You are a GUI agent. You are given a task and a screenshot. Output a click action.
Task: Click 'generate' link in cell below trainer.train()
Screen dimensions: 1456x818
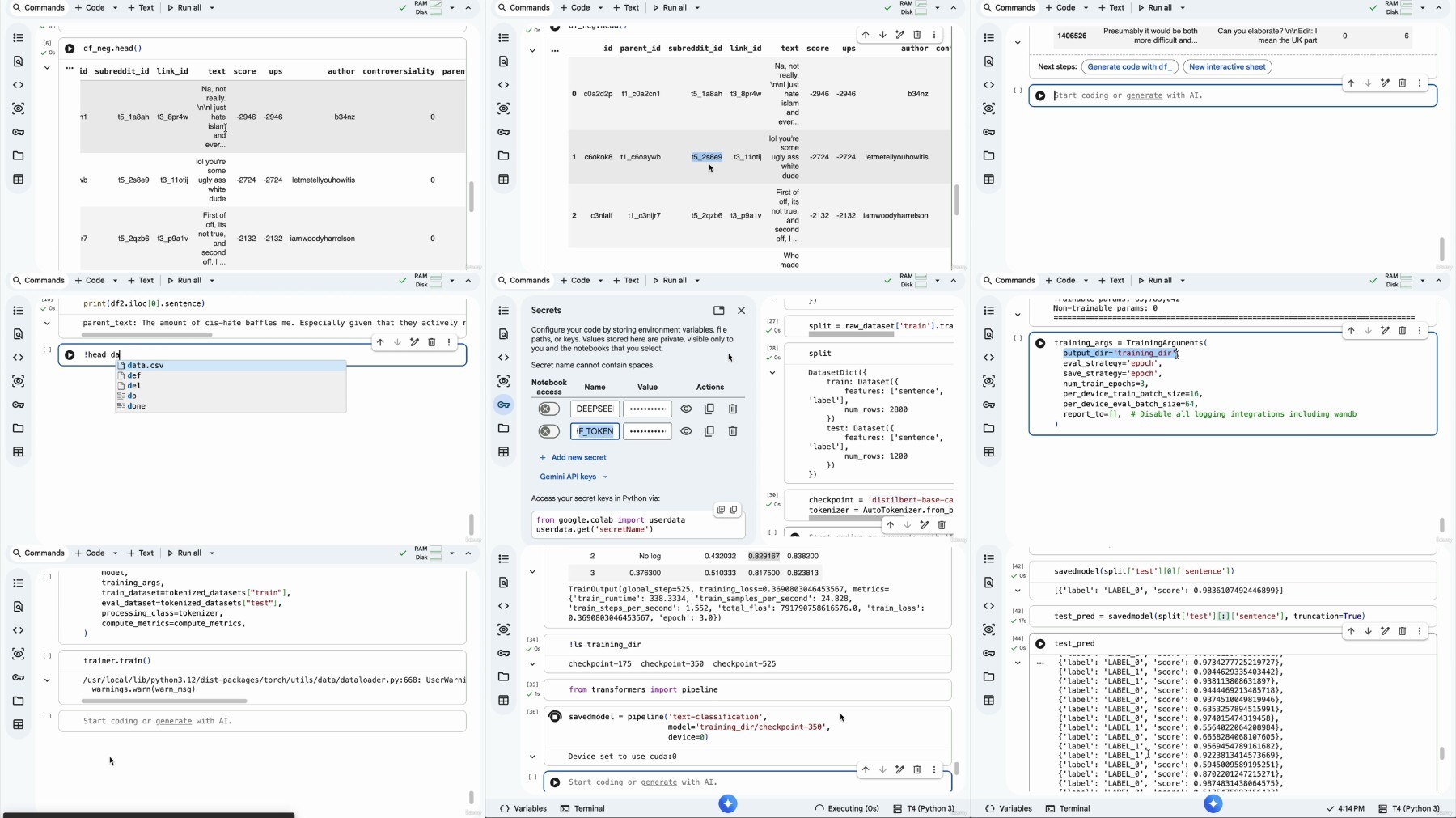click(x=174, y=721)
